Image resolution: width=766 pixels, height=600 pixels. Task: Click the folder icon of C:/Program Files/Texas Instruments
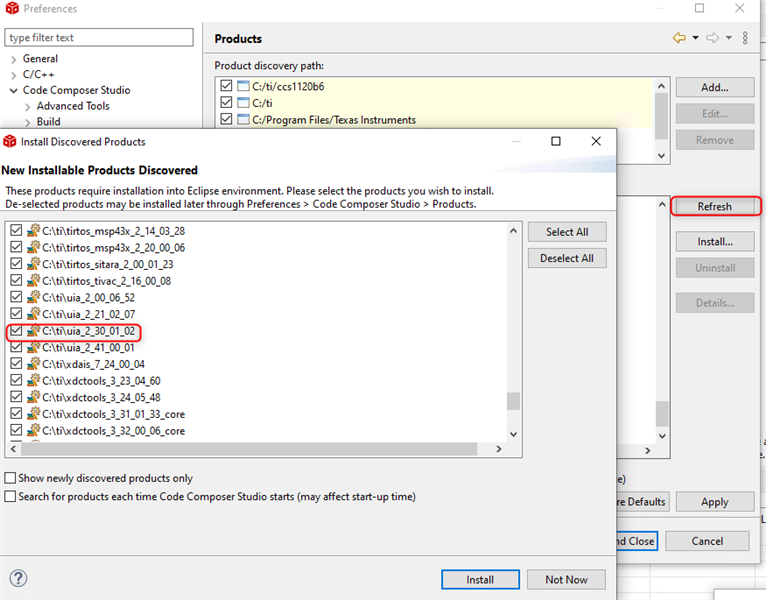pyautogui.click(x=243, y=119)
